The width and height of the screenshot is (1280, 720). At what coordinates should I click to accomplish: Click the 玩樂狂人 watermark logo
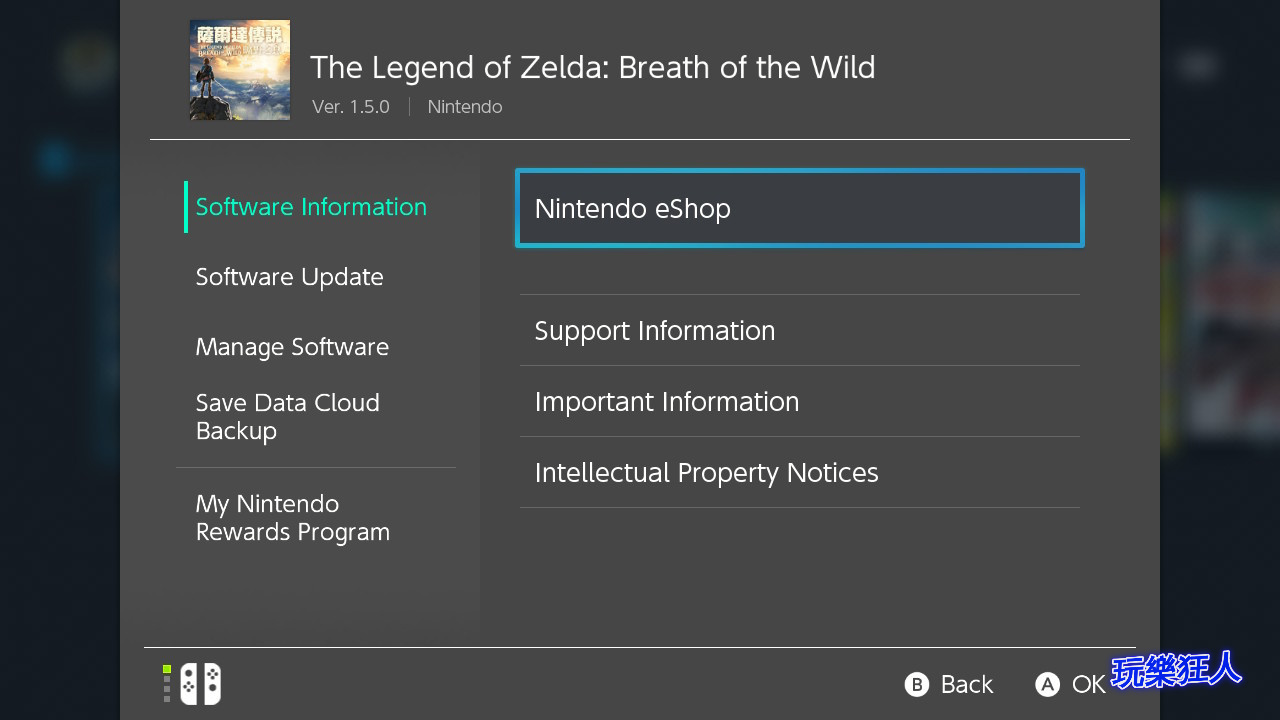[1176, 671]
